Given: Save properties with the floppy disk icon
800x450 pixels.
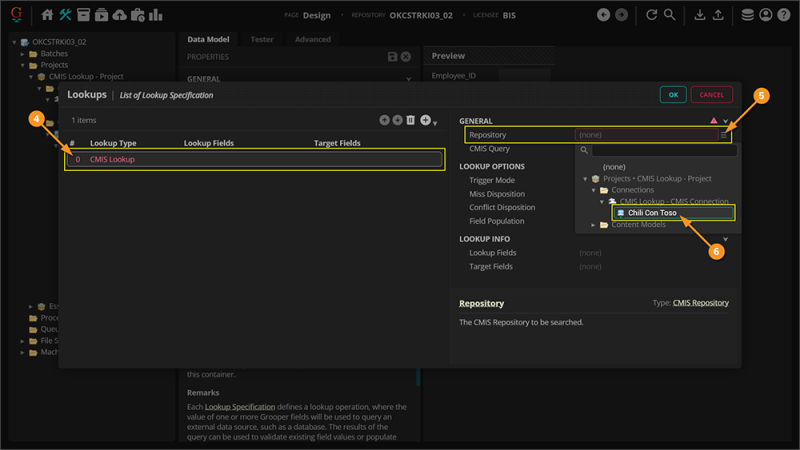Looking at the screenshot, I should [393, 57].
